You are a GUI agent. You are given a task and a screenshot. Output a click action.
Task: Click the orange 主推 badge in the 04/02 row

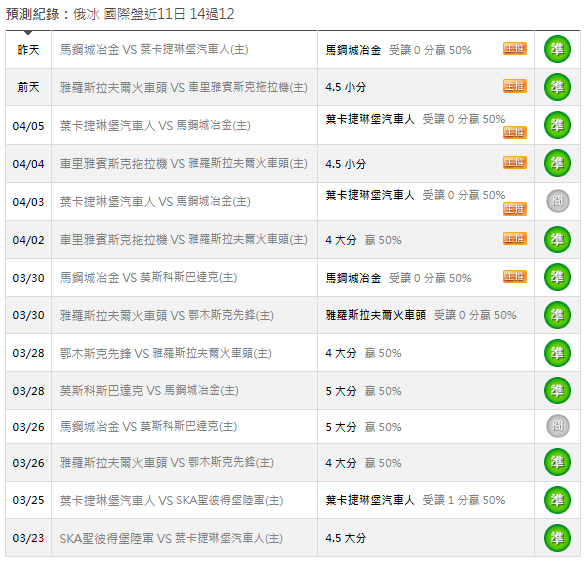[514, 238]
